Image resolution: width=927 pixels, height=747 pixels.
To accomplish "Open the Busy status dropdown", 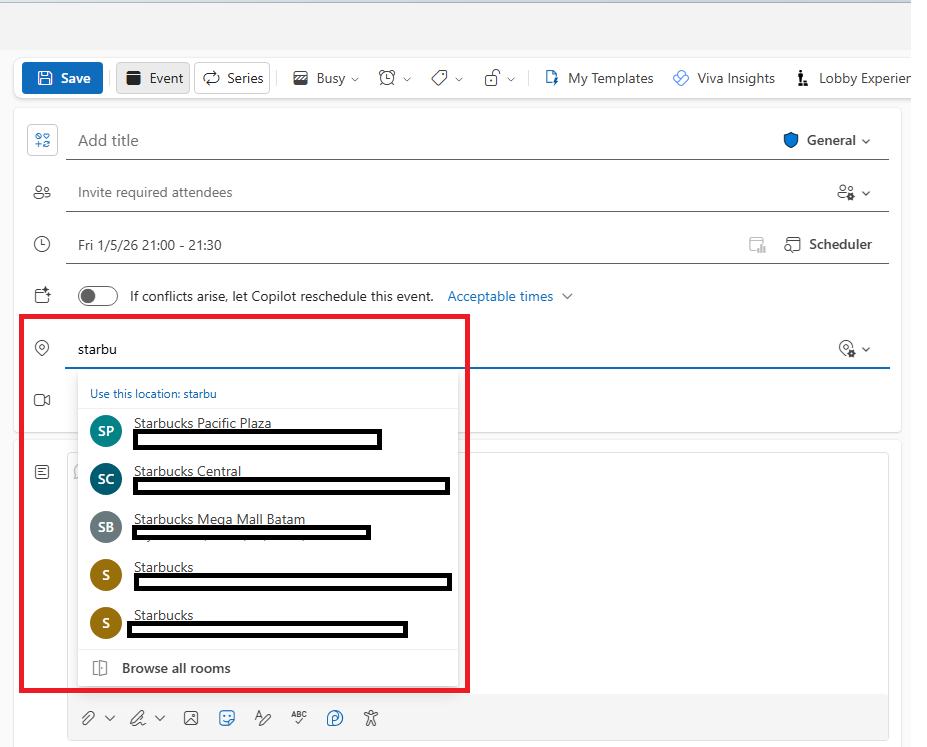I will click(326, 78).
